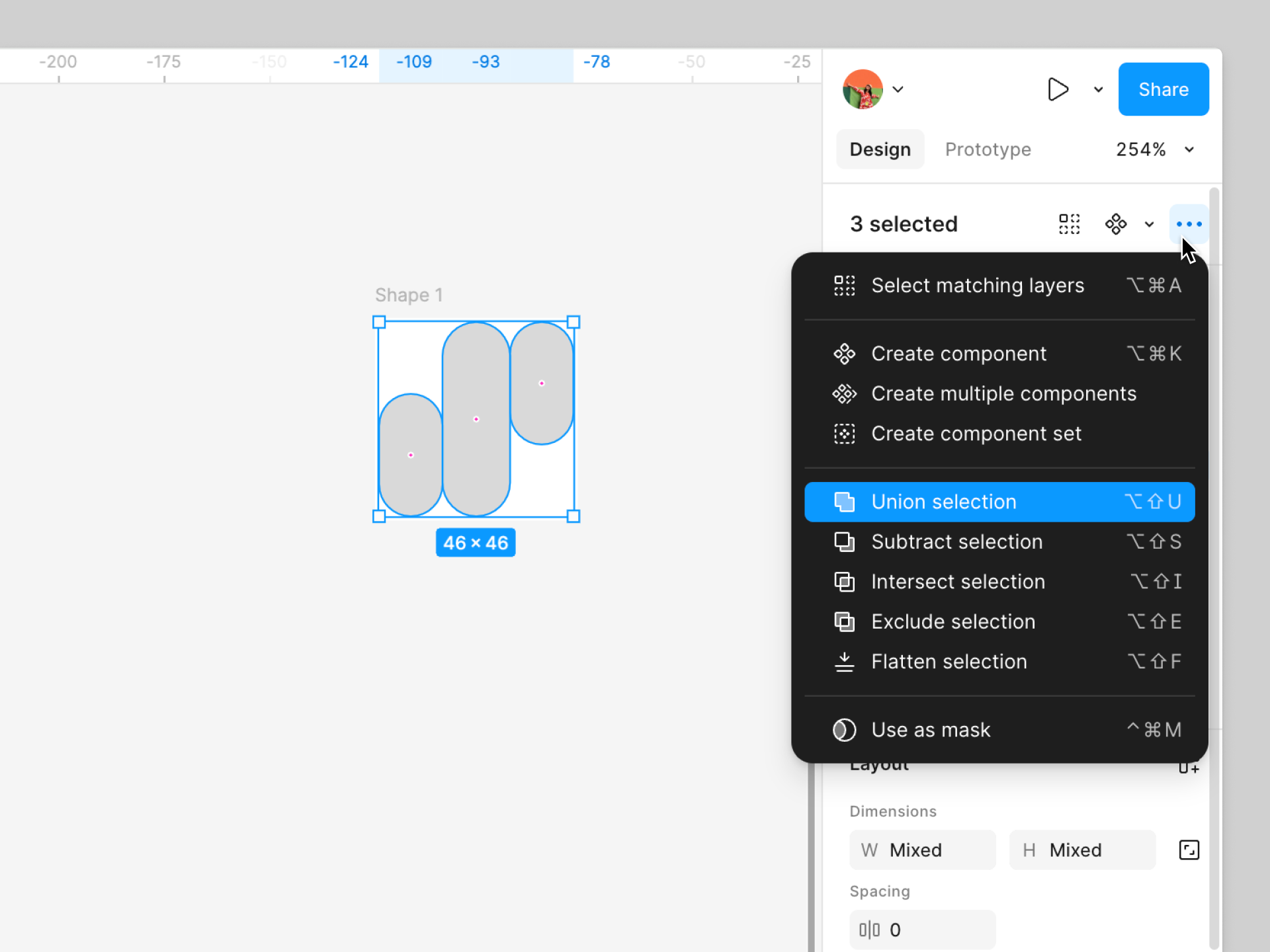Click the width Mixed input field
Viewport: 1270px width, 952px height.
coord(922,850)
